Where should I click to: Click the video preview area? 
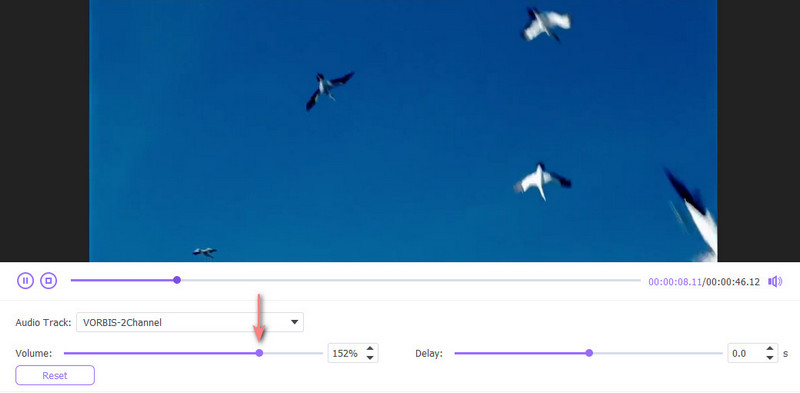pyautogui.click(x=403, y=131)
